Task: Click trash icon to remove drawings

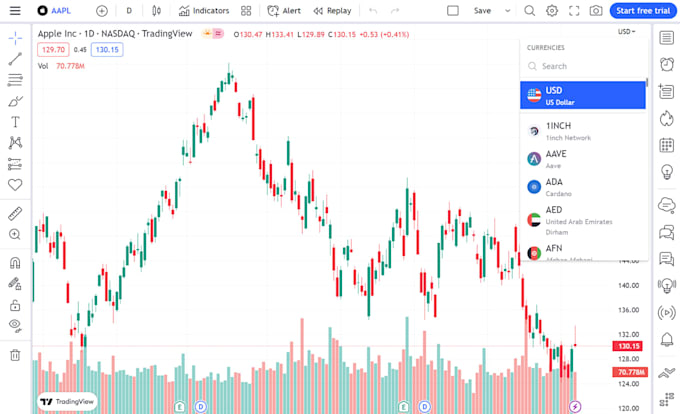Action: coord(15,355)
